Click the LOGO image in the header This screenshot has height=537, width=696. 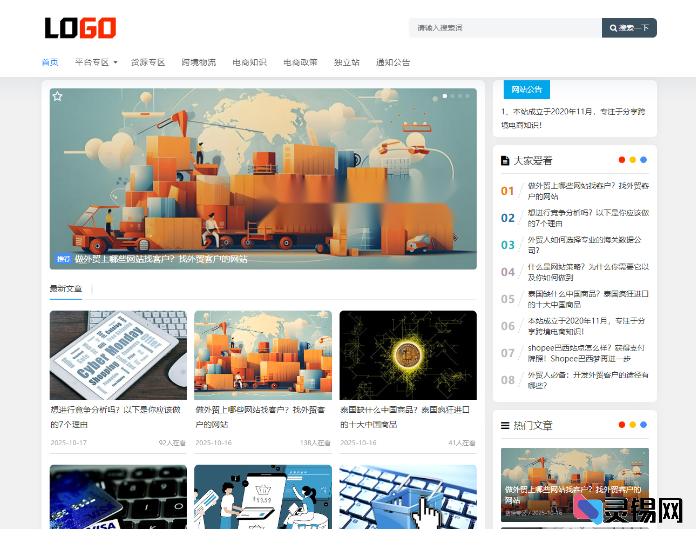tap(80, 28)
